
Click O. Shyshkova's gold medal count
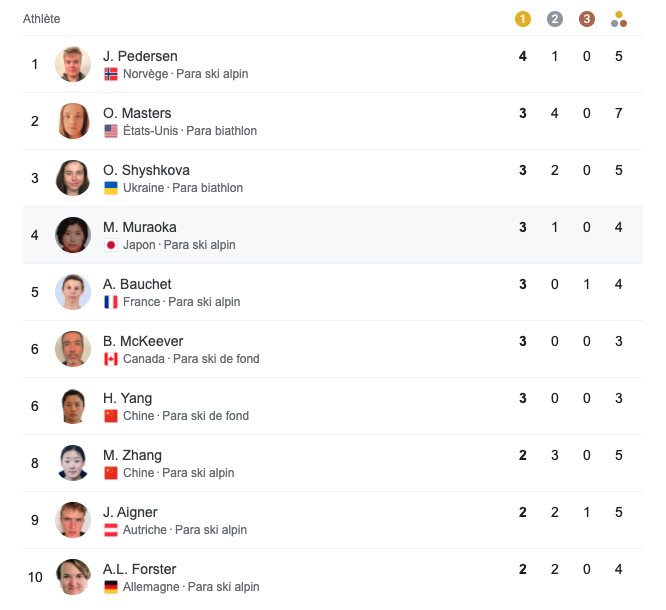point(522,170)
